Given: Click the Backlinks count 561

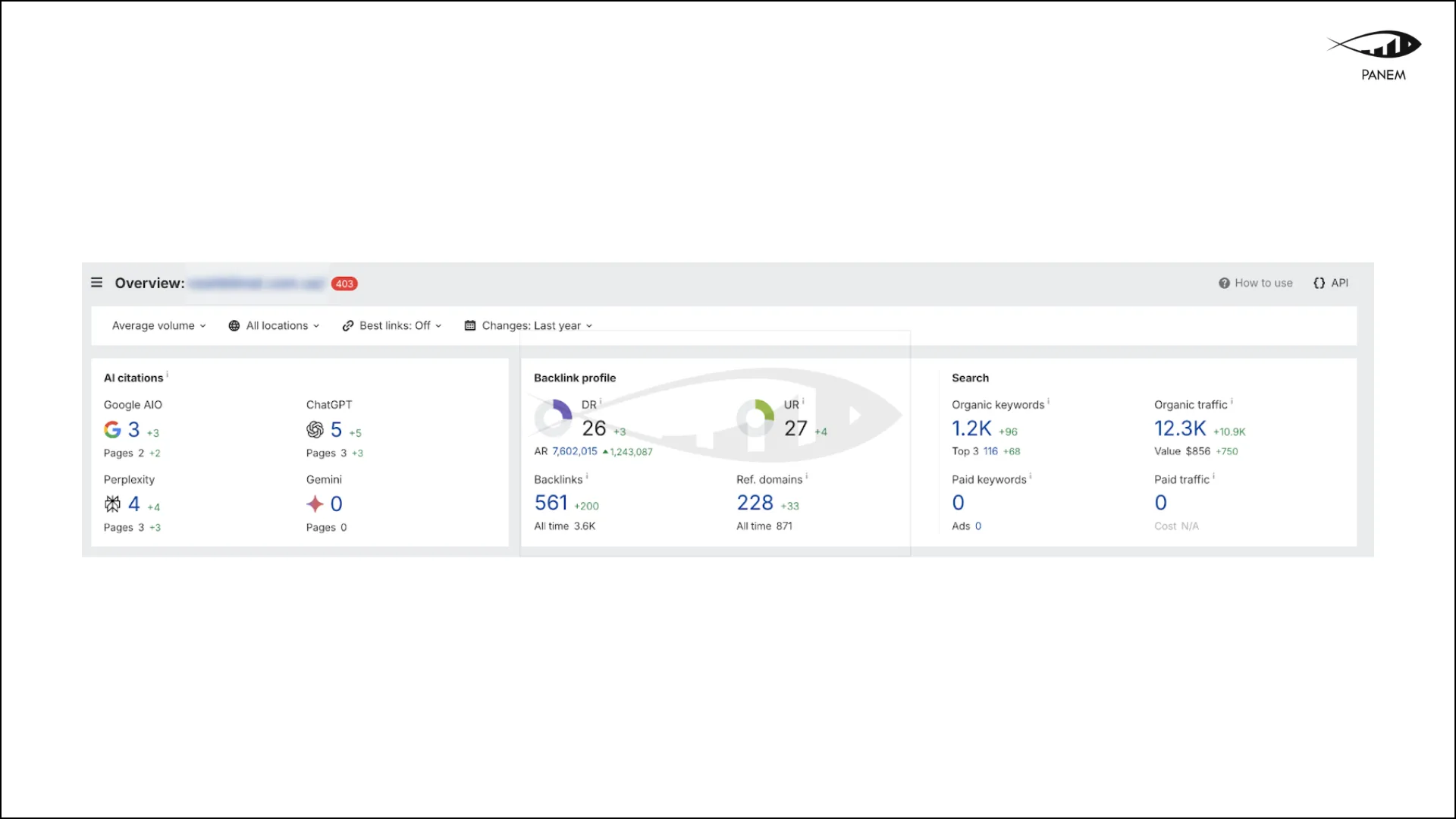Looking at the screenshot, I should coord(551,503).
